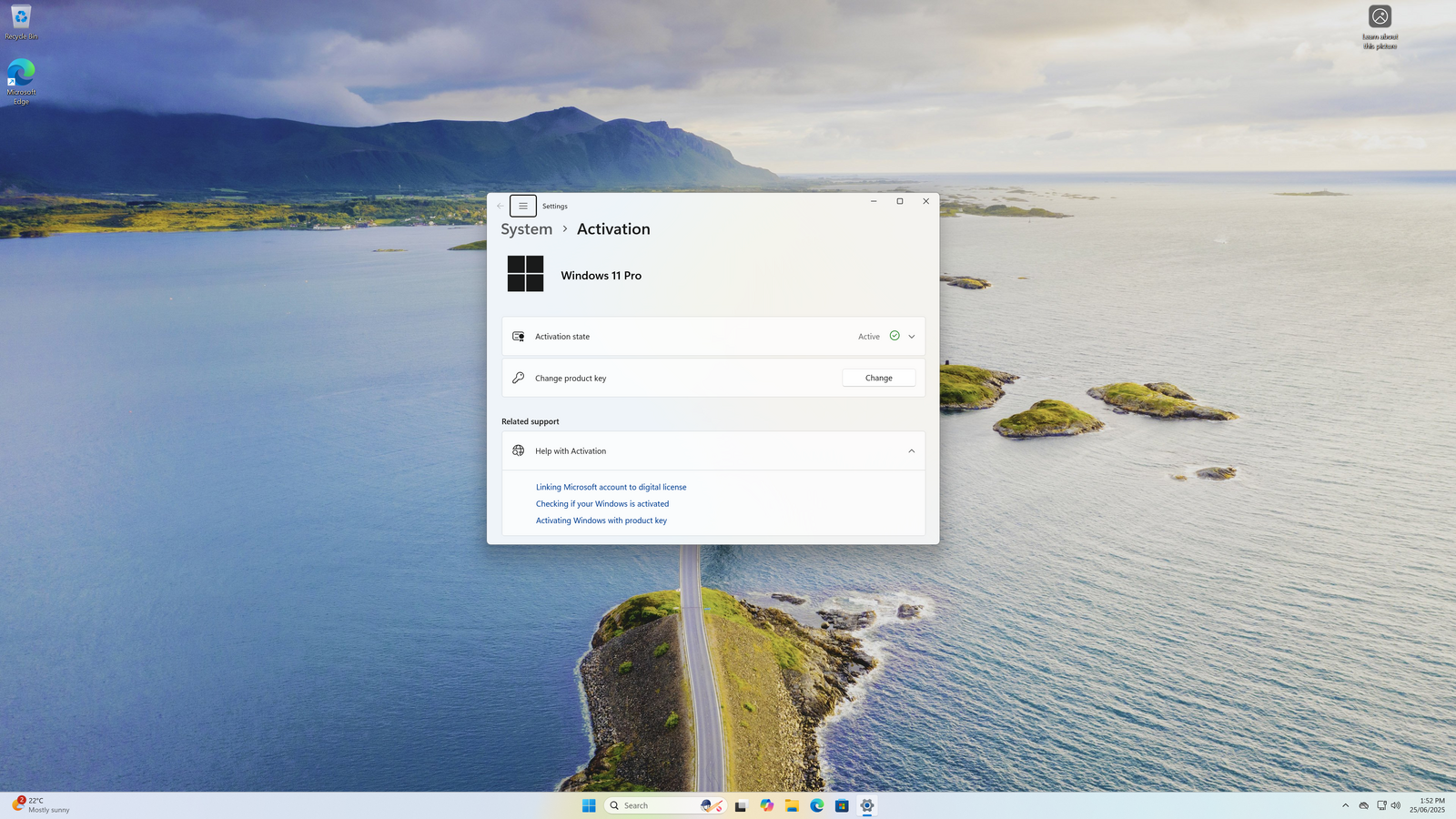Click the back arrow in Settings
The width and height of the screenshot is (1456, 819).
(500, 206)
